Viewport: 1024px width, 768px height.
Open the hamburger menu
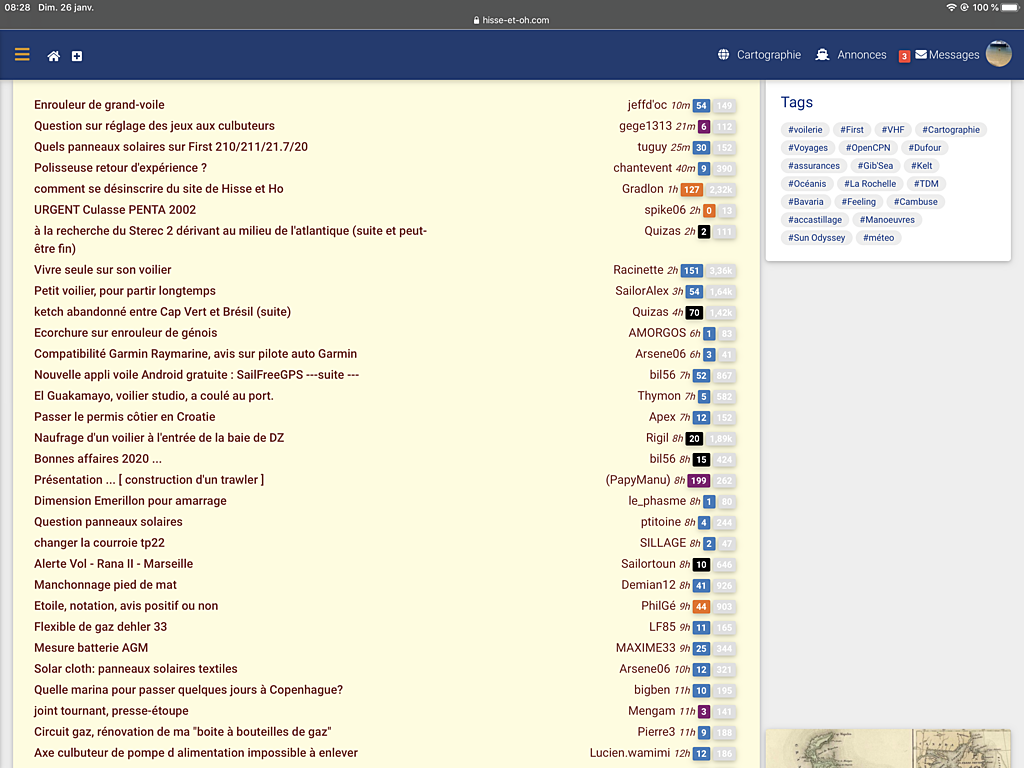click(22, 55)
